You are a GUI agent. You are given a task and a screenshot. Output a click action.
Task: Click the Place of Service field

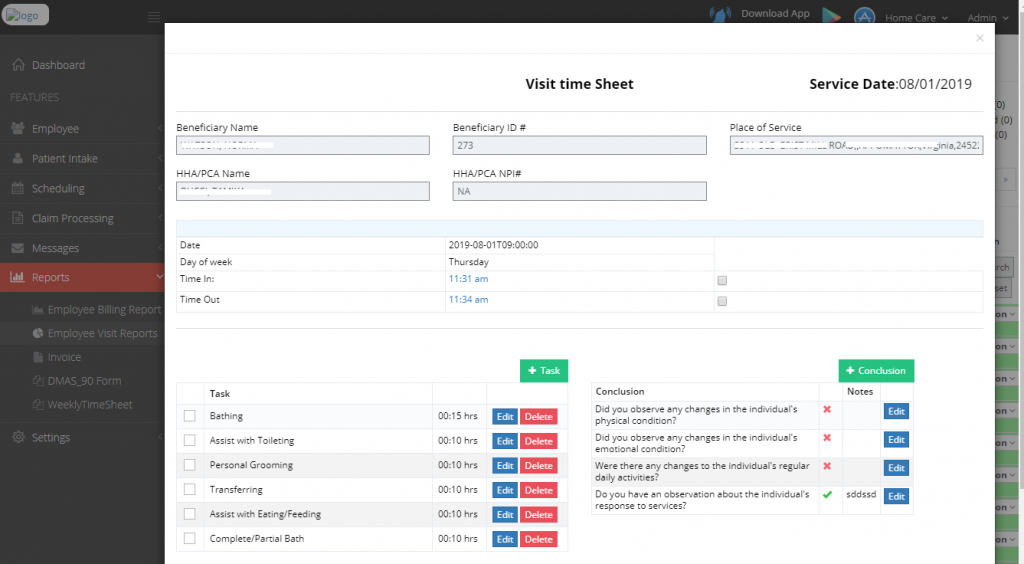point(856,145)
